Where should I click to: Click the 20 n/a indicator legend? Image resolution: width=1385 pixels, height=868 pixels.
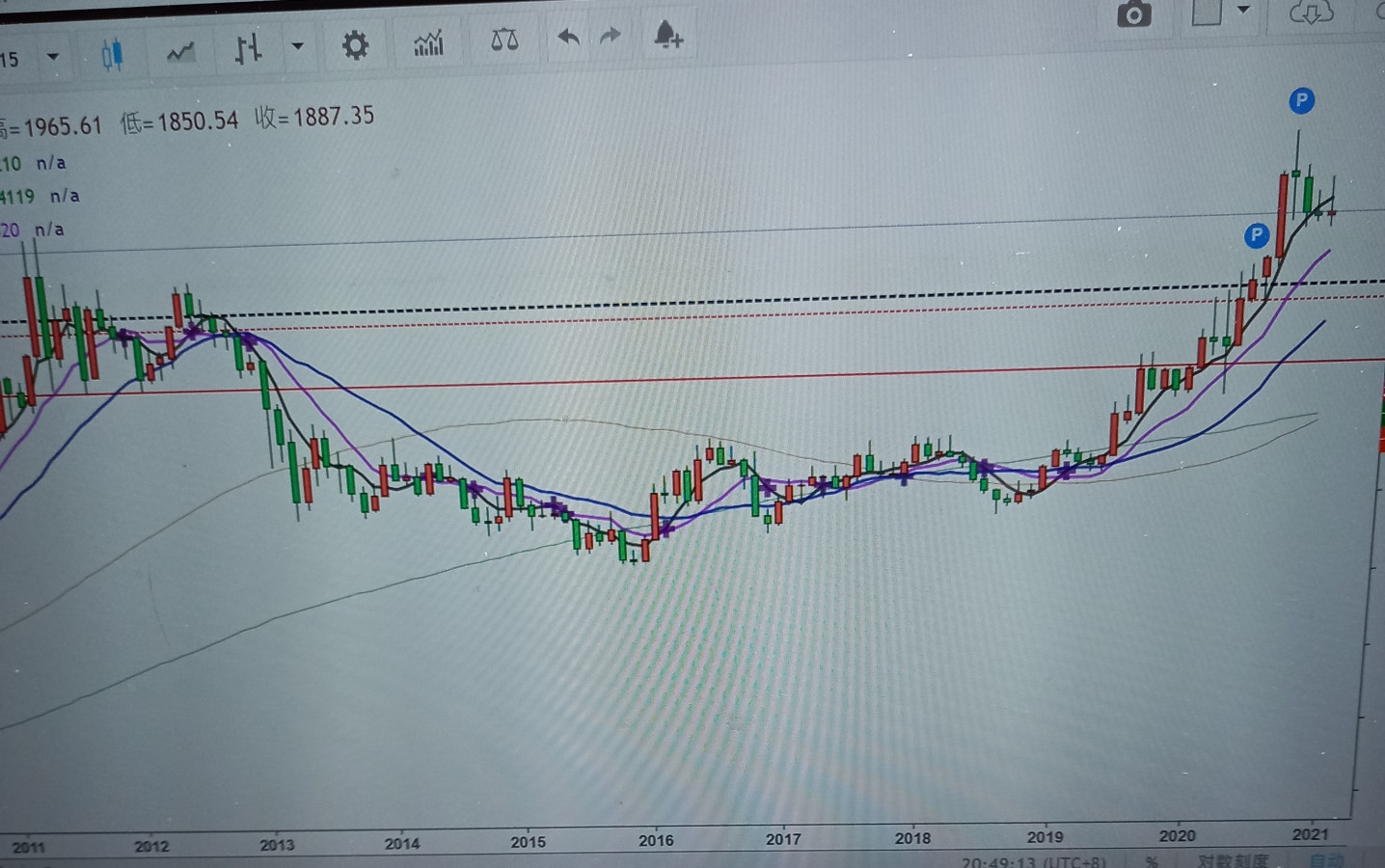(32, 230)
